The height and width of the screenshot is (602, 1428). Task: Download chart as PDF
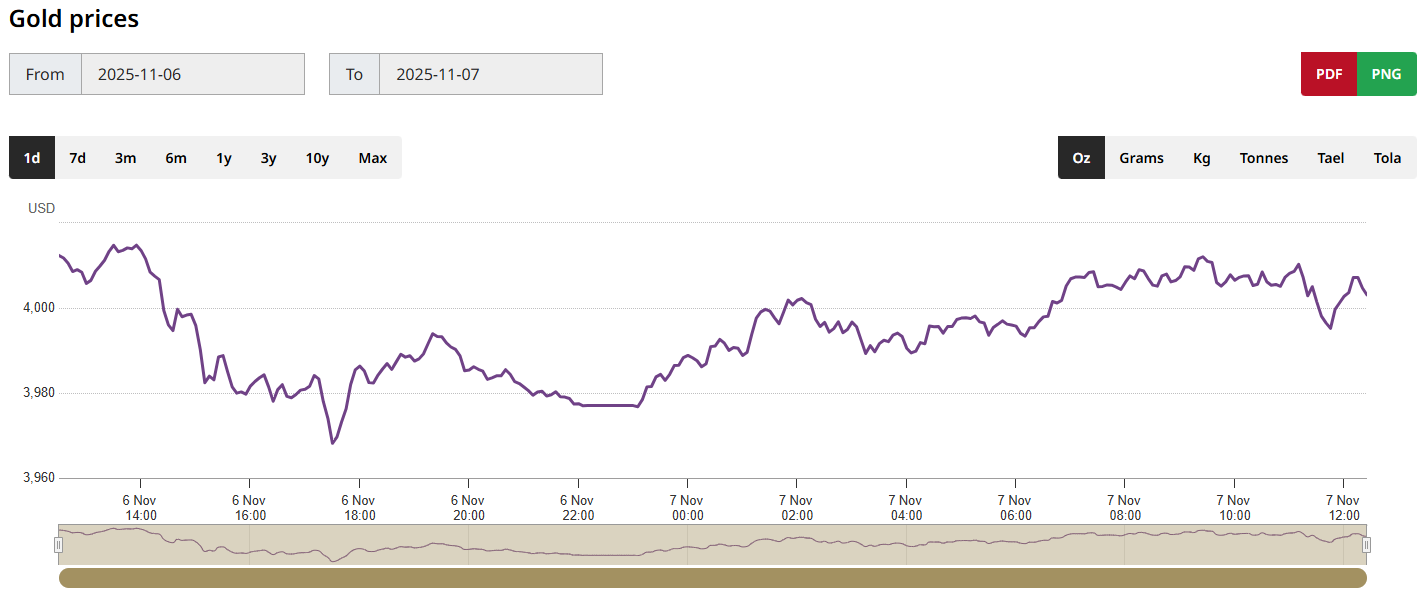1329,74
